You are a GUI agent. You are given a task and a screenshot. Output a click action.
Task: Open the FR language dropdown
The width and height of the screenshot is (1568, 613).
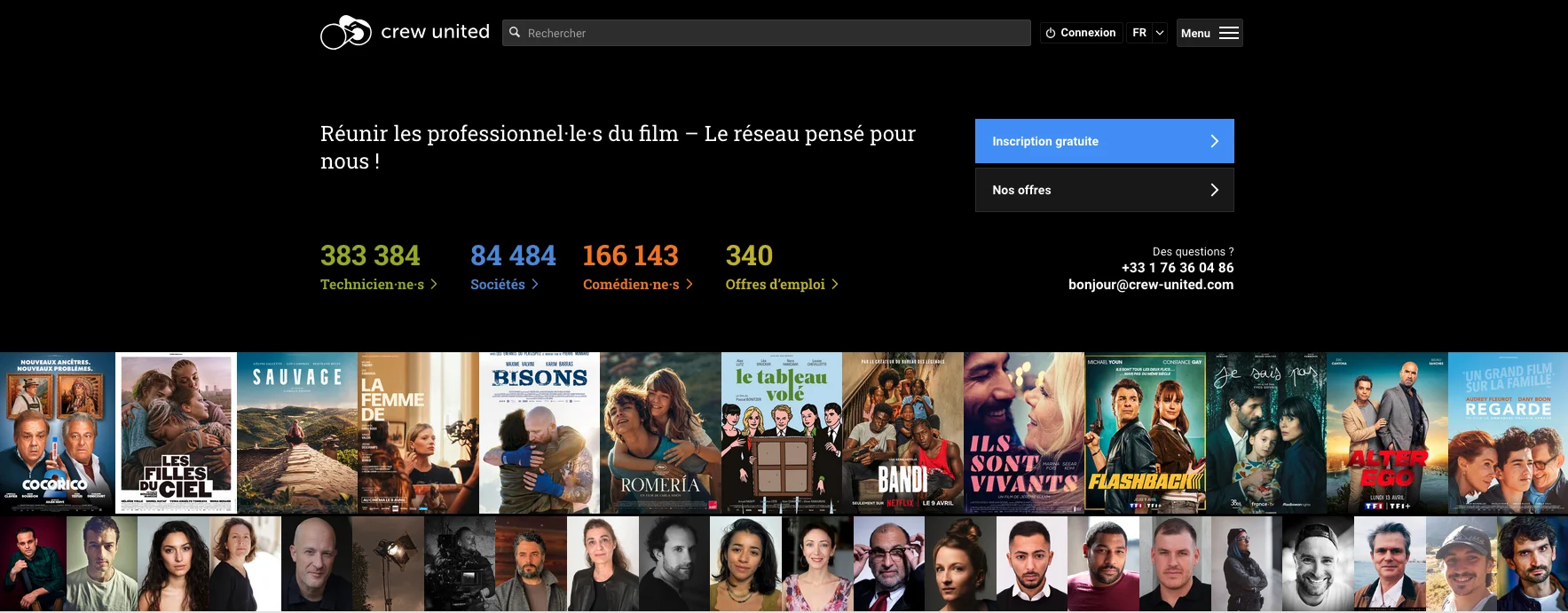pyautogui.click(x=1146, y=33)
